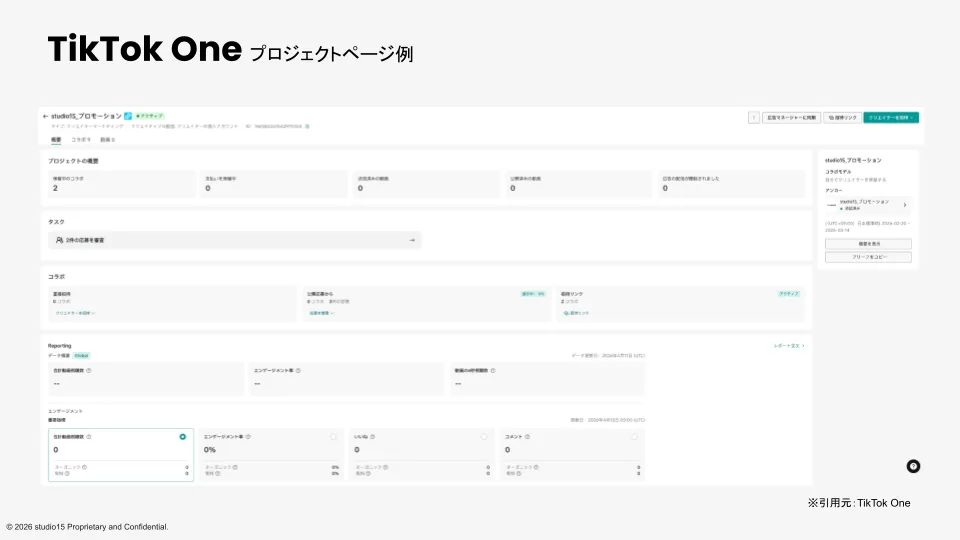Click the ブリーフをコピー button
This screenshot has width=960, height=540.
click(868, 257)
